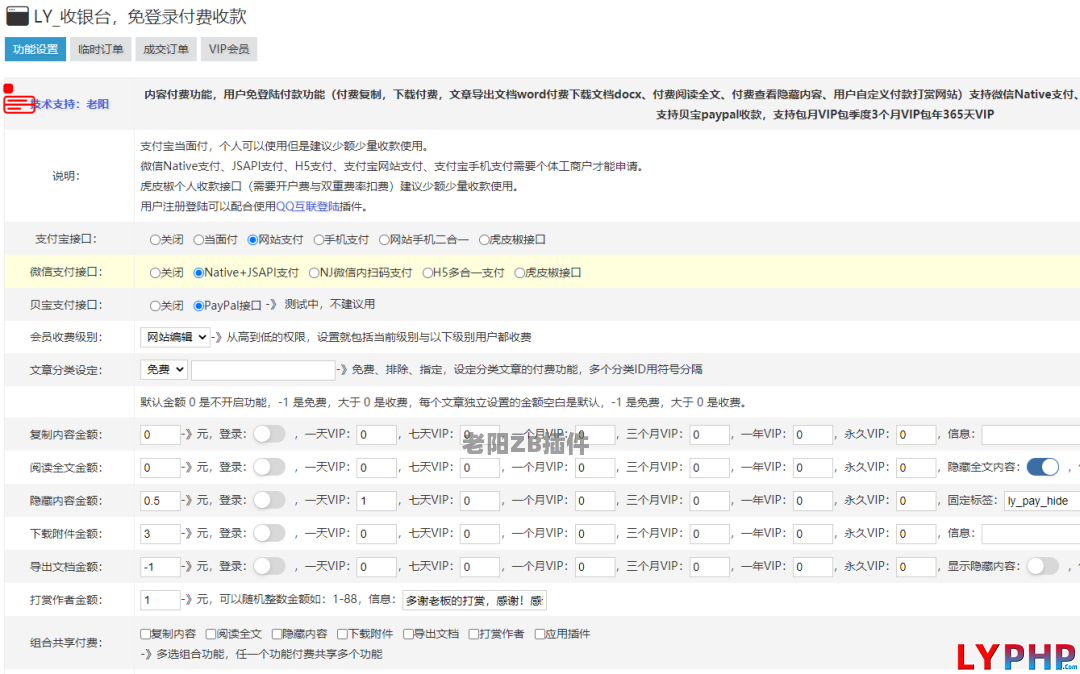Choose H5多合一支付 WeChat option
The height and width of the screenshot is (674, 1080).
click(x=427, y=273)
